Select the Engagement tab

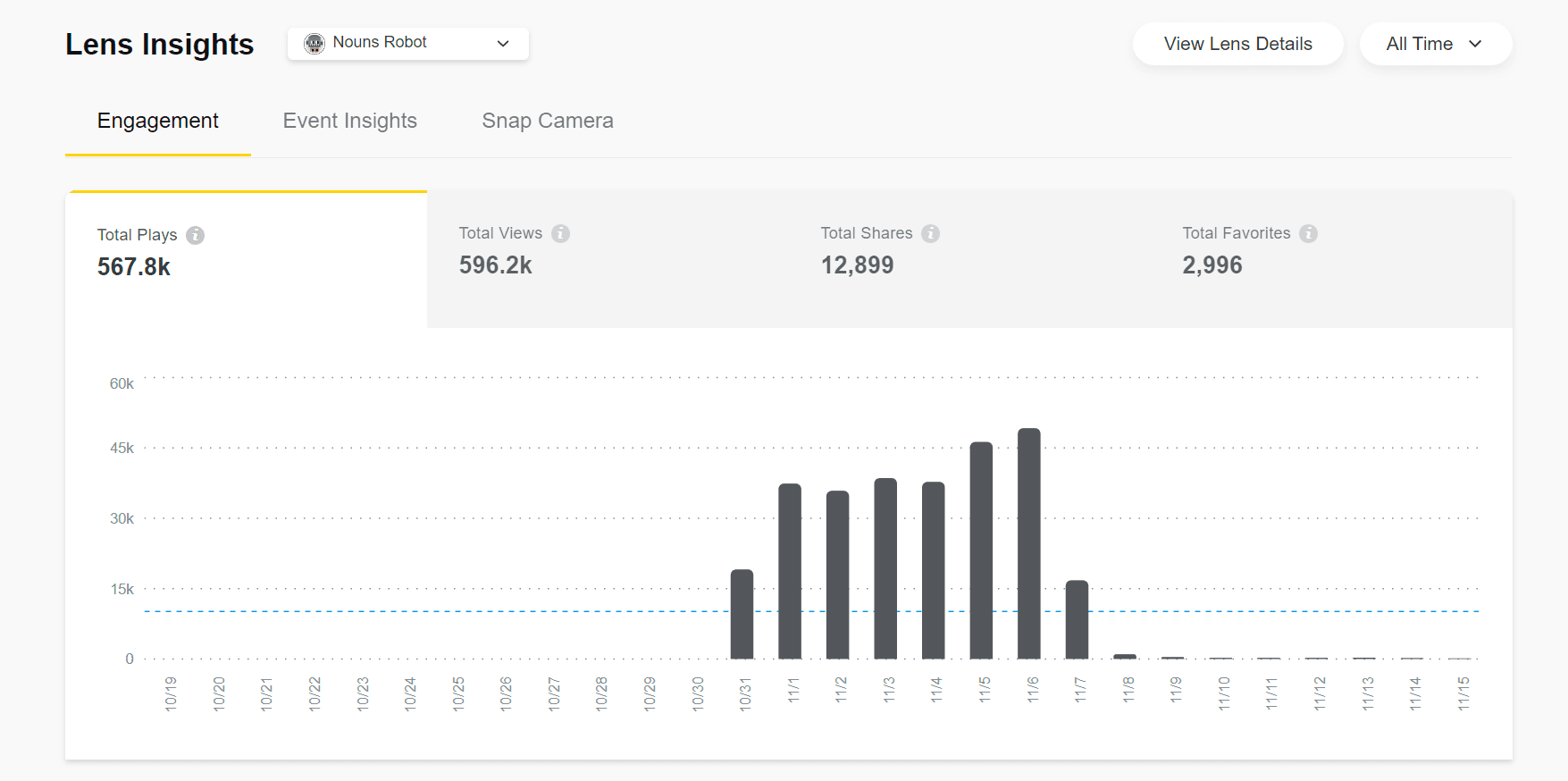click(157, 121)
